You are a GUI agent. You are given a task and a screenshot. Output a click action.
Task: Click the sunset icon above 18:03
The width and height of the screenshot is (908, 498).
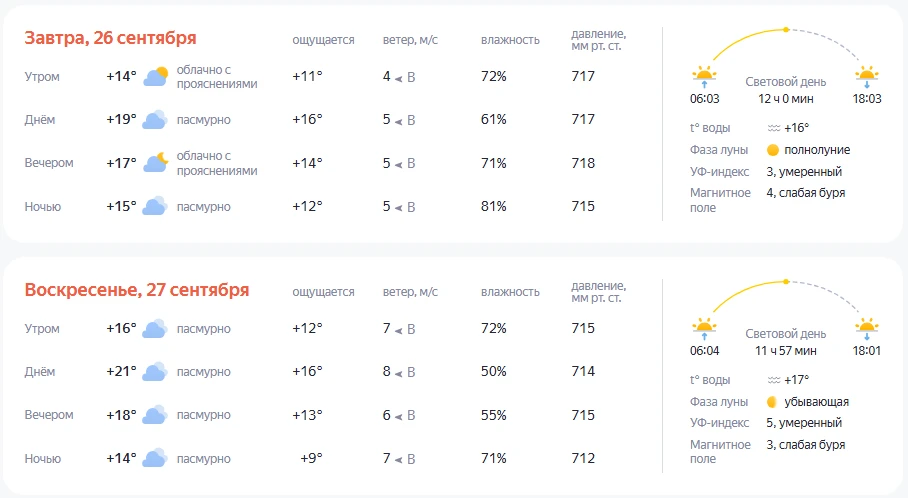pos(867,77)
